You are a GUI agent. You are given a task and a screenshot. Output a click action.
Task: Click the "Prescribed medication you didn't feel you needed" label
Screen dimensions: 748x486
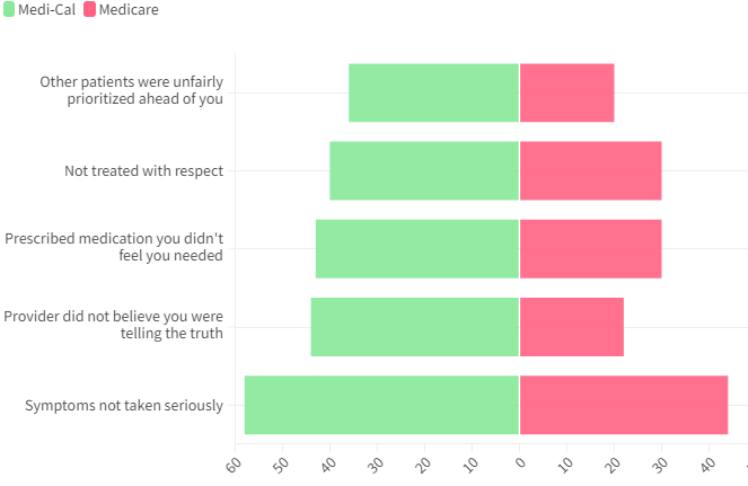[114, 247]
